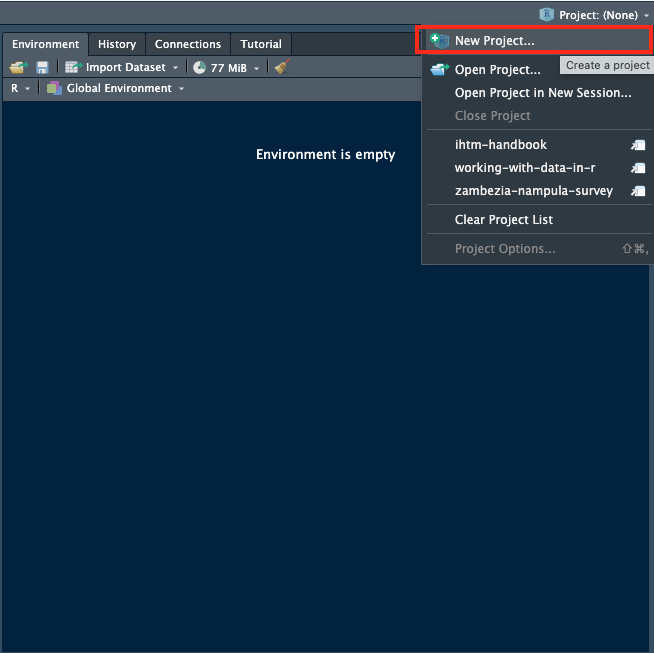Open the 77 MiB memory dropdown arrow

pyautogui.click(x=256, y=68)
